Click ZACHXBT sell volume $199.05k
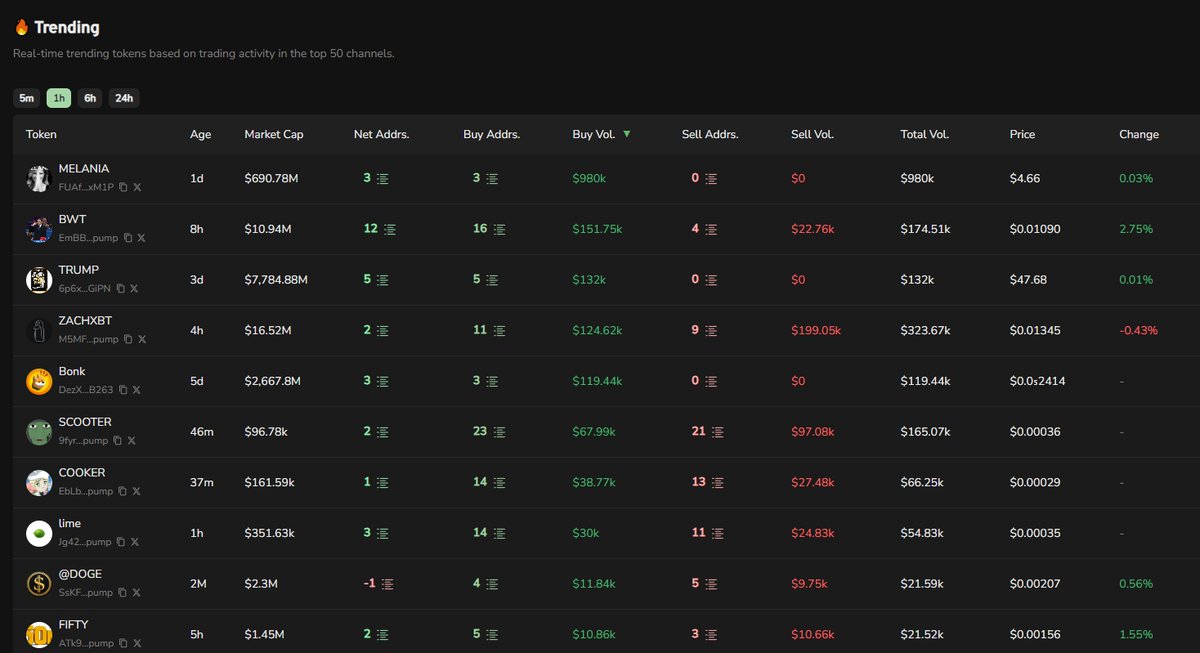 (x=816, y=330)
